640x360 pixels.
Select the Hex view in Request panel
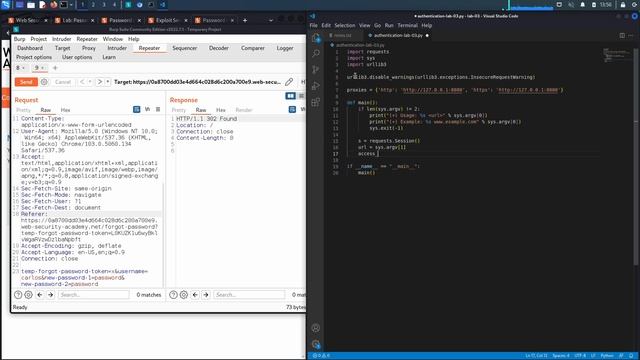click(65, 110)
